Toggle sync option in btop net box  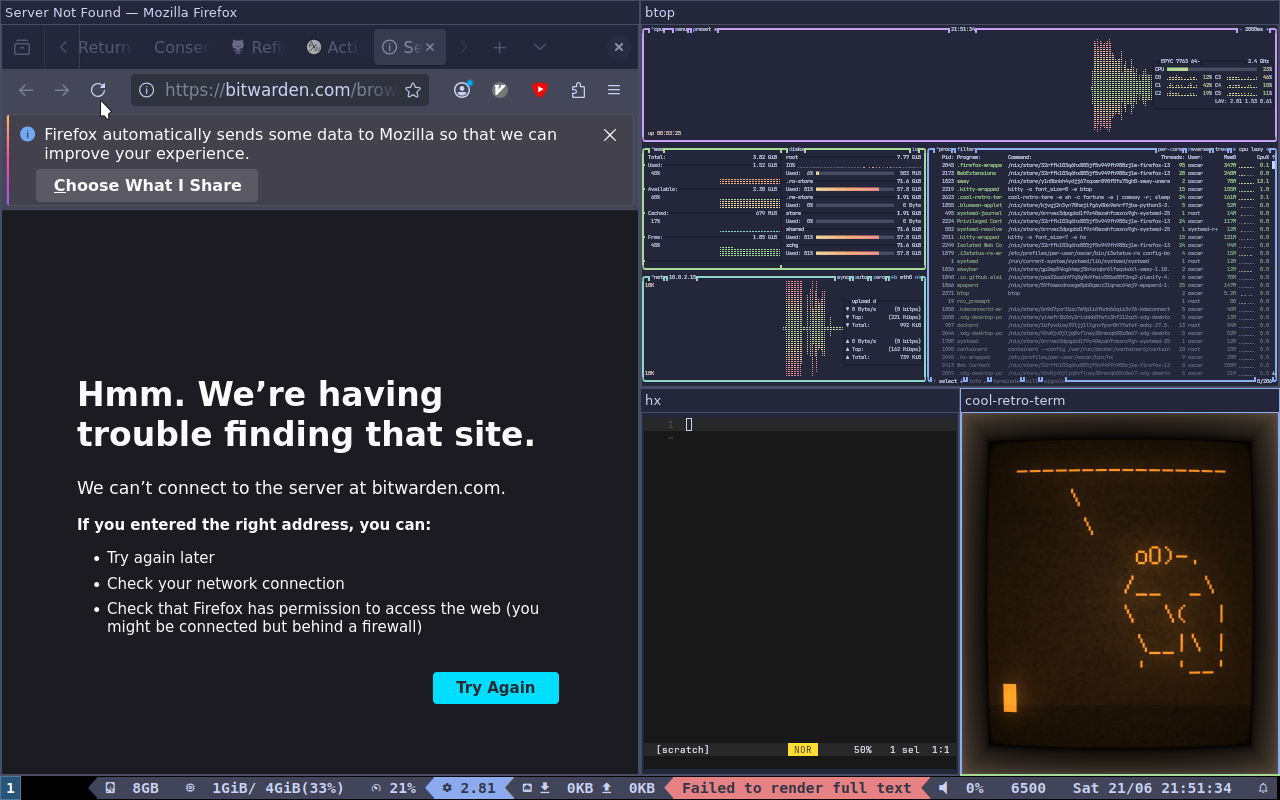[844, 277]
